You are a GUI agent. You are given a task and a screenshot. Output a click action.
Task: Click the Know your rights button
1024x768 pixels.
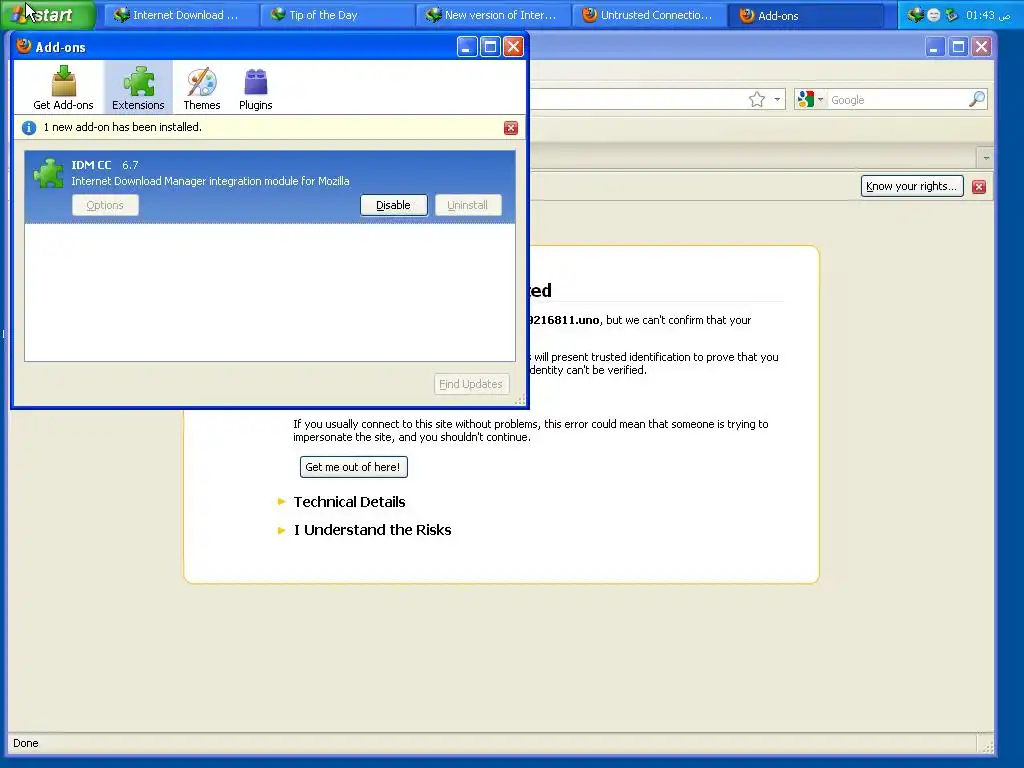coord(912,186)
